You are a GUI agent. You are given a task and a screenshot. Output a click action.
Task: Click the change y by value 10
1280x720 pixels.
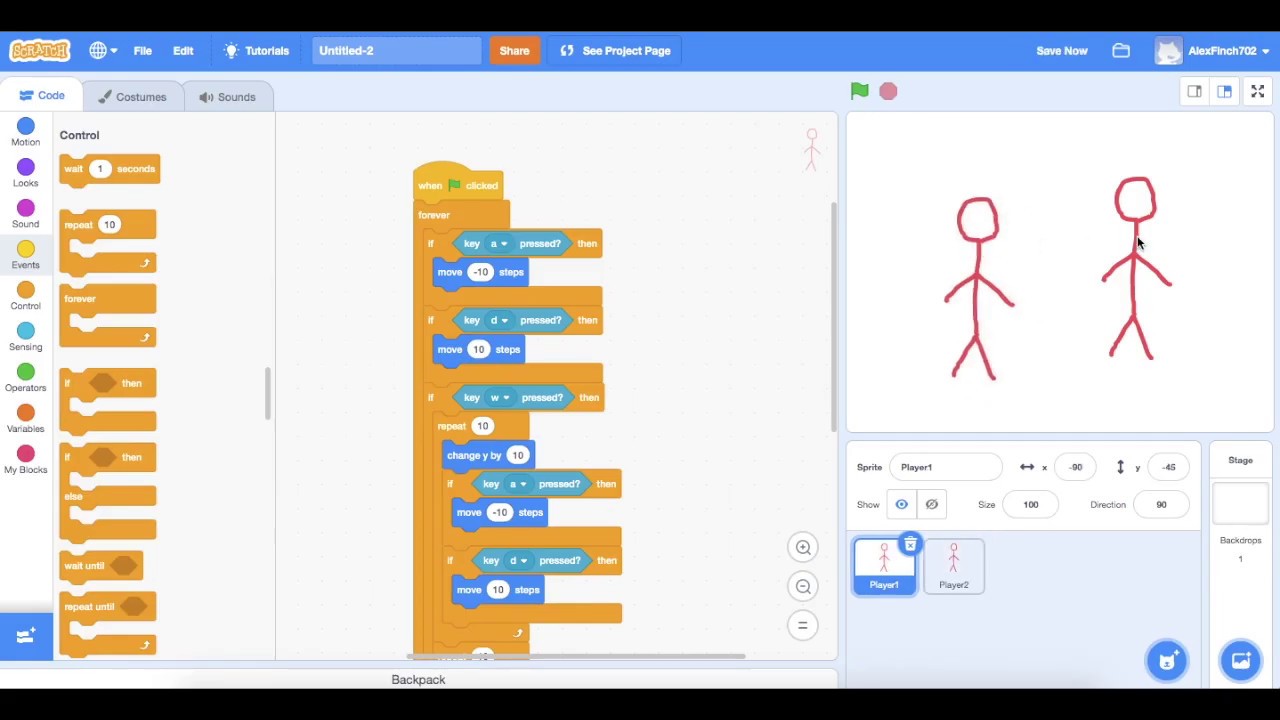point(517,456)
